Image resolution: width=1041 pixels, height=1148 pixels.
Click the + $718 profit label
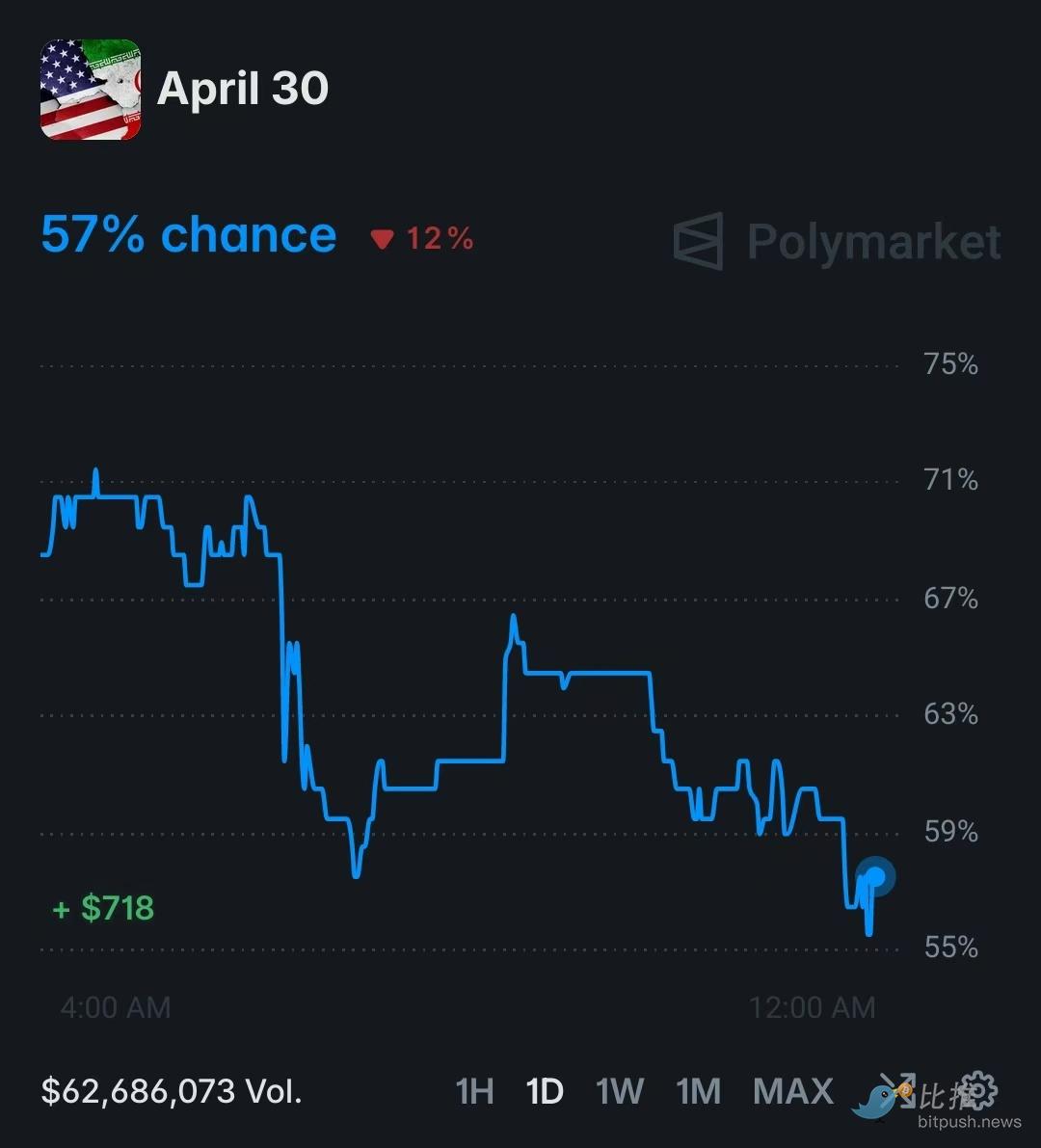(x=104, y=908)
